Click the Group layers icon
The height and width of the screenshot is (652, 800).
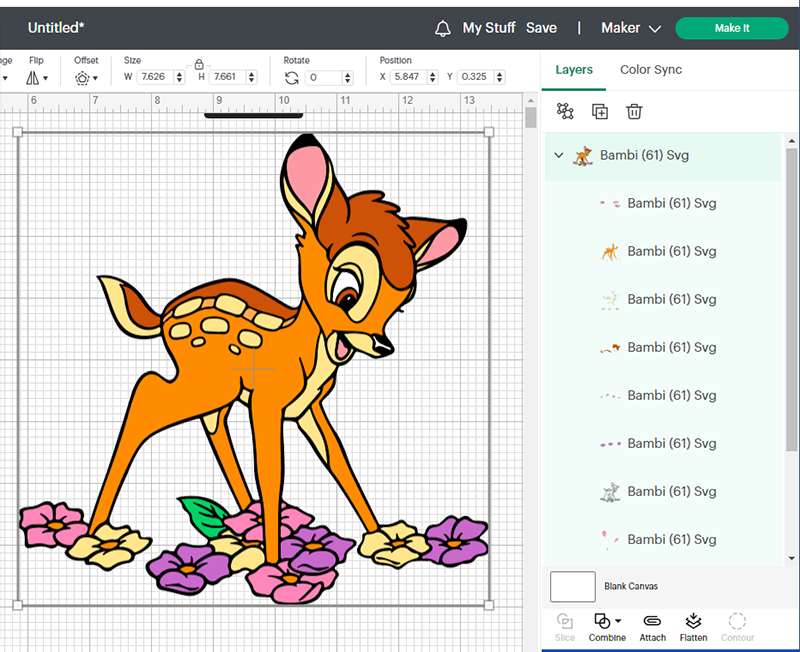[x=565, y=111]
